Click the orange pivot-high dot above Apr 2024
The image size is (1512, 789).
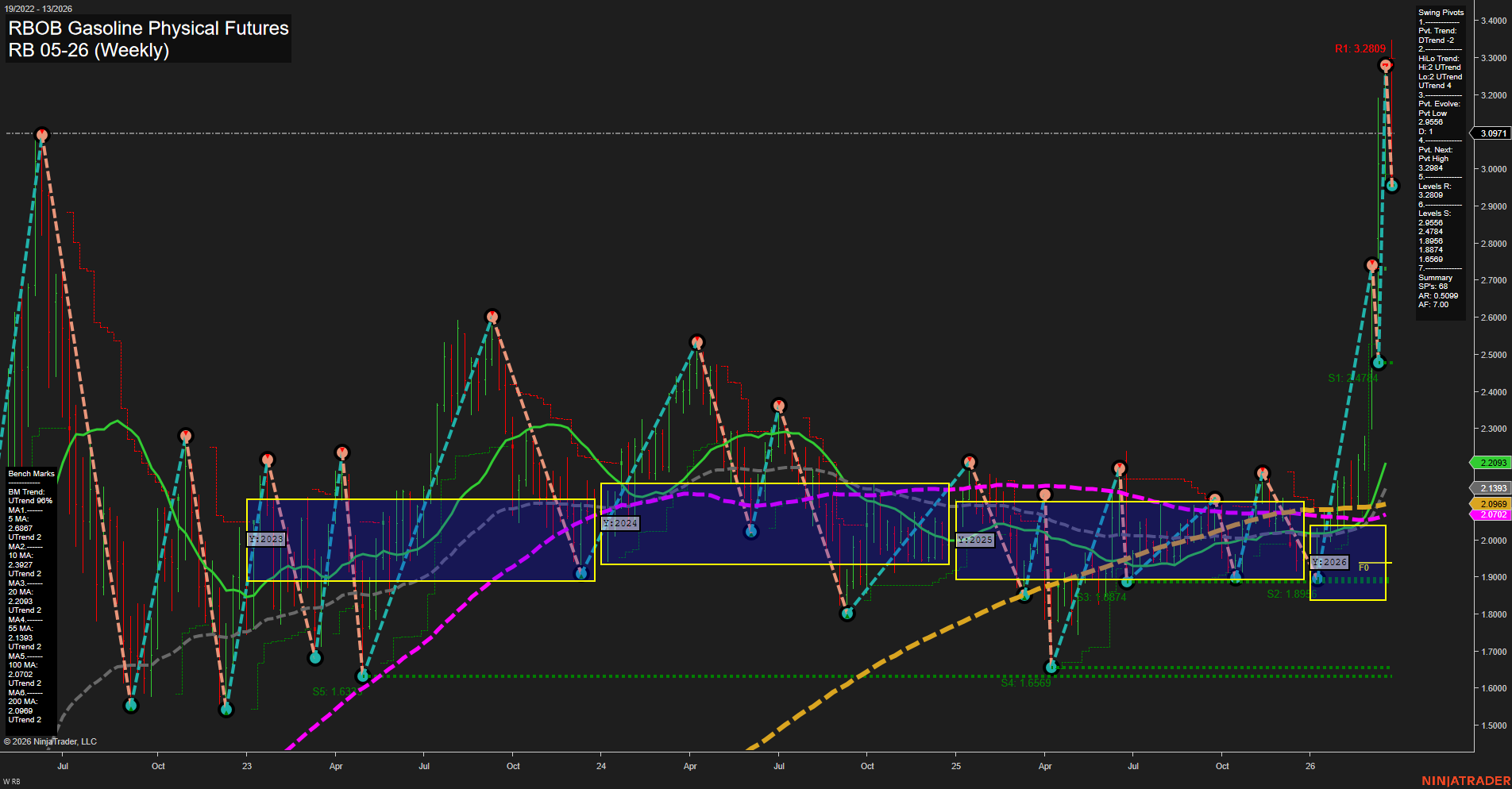(x=696, y=343)
